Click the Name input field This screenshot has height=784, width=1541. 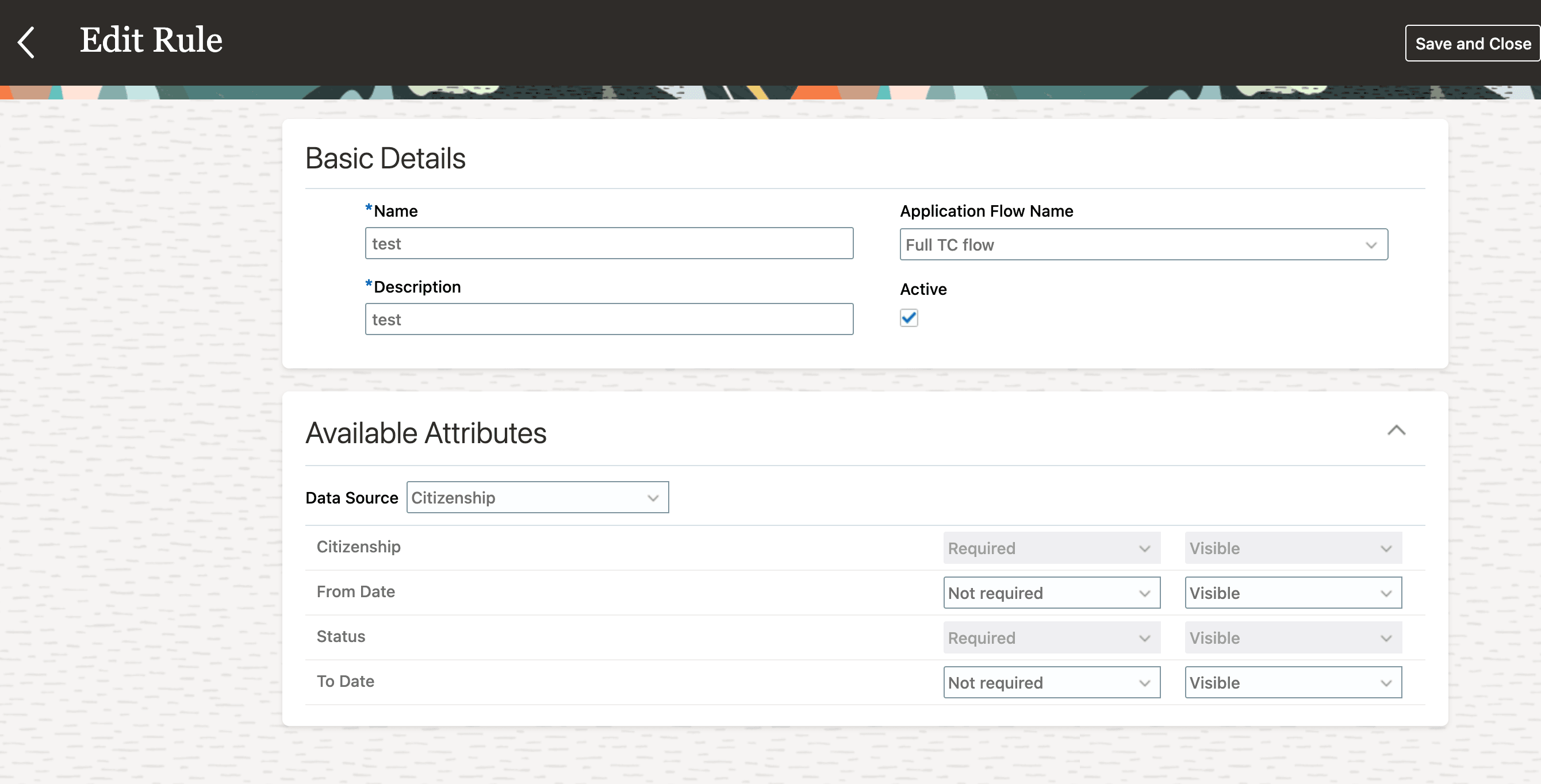(608, 243)
